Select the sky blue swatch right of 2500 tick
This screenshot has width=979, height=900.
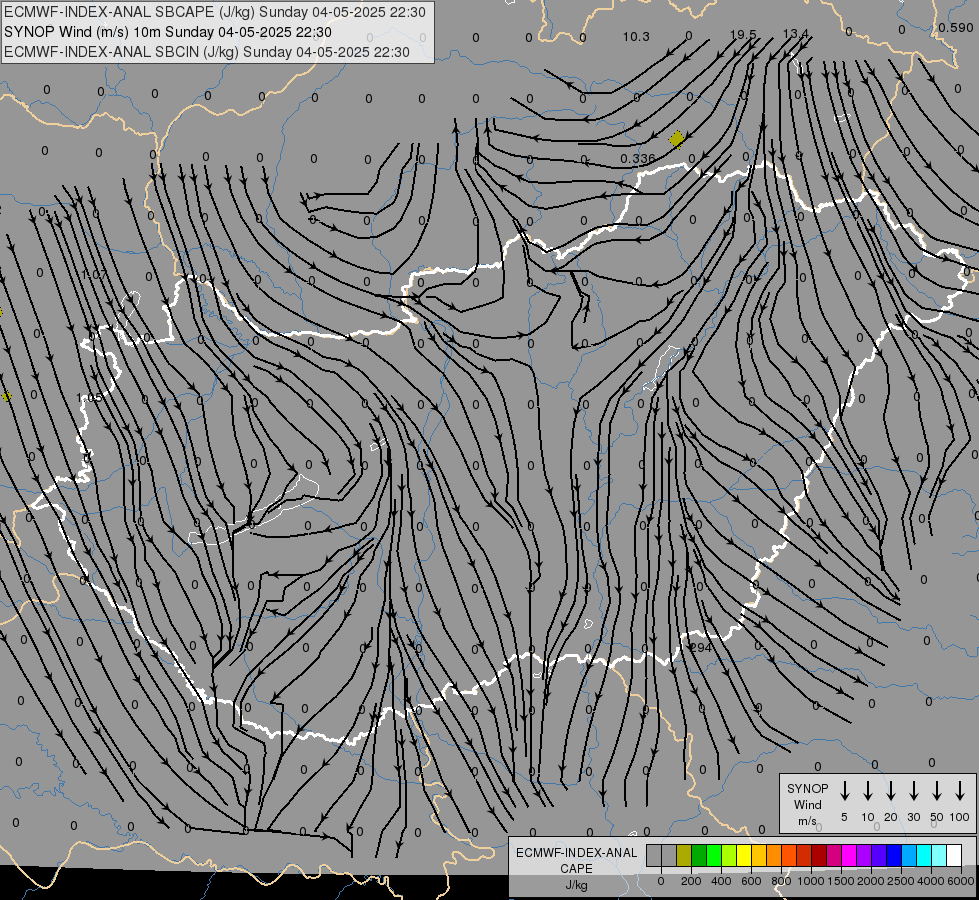[908, 855]
